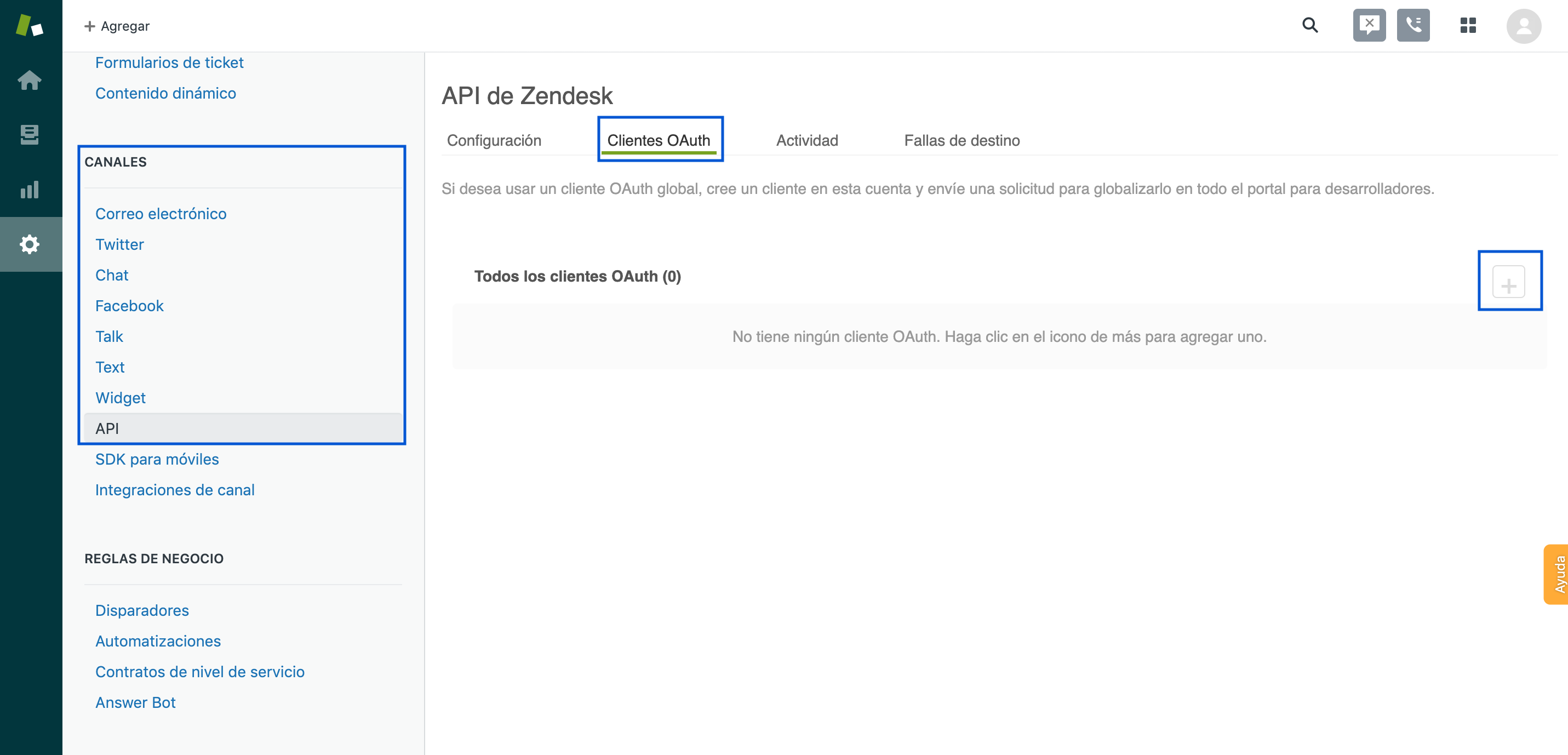Click the settings gear icon
This screenshot has width=1568, height=755.
pyautogui.click(x=30, y=243)
